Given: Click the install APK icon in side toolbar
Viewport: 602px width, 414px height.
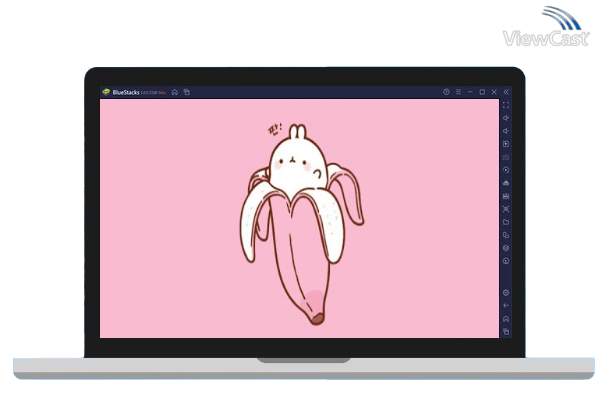Looking at the screenshot, I should coord(506,183).
